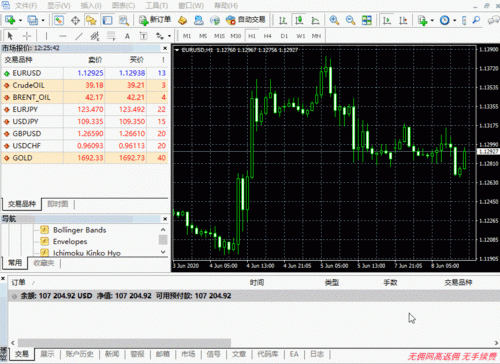The width and height of the screenshot is (500, 364).
Task: Select the trendline drawing tool
Action: coord(79,36)
